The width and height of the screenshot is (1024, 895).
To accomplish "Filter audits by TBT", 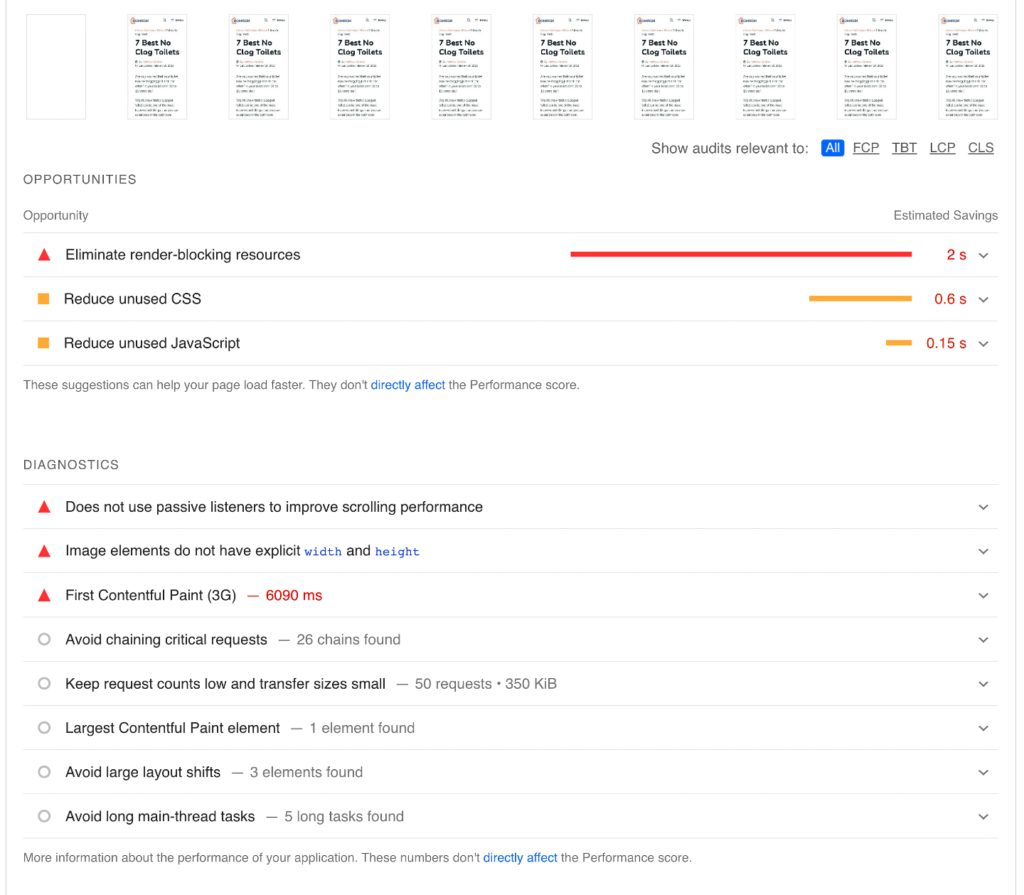I will pyautogui.click(x=904, y=148).
